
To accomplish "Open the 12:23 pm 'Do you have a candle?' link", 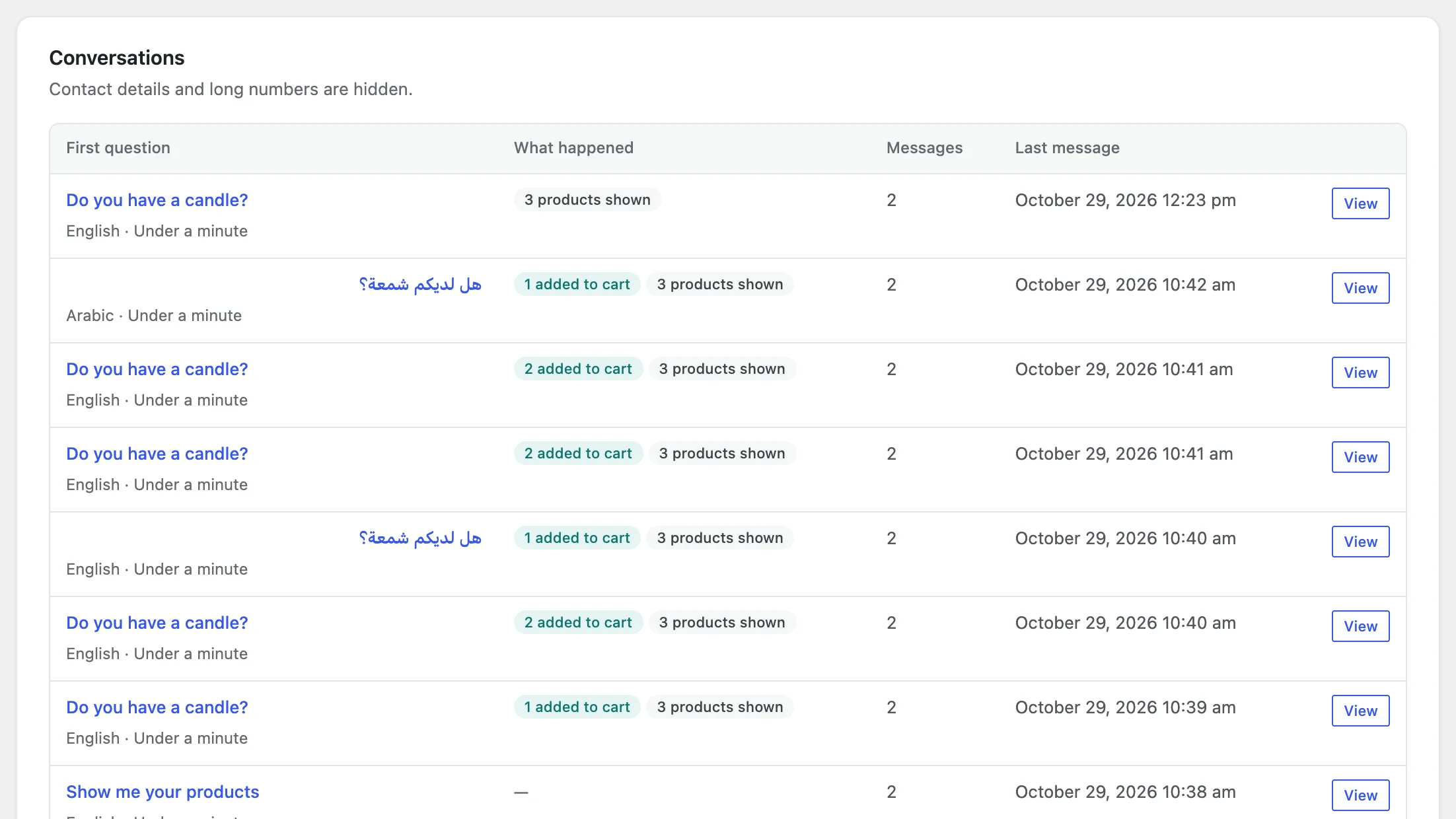I will (x=157, y=200).
